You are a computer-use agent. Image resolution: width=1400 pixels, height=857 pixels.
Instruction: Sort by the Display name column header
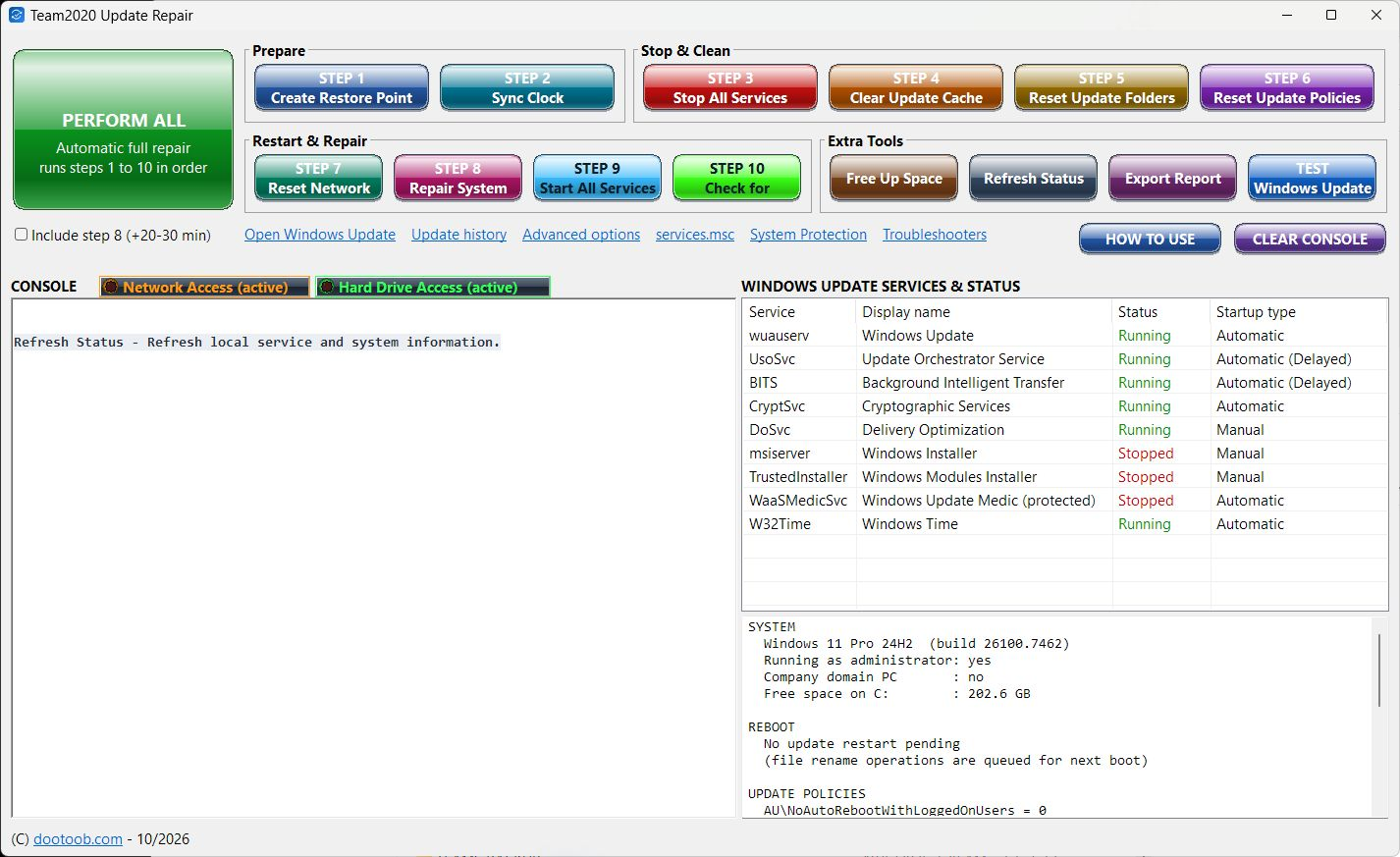pyautogui.click(x=985, y=312)
